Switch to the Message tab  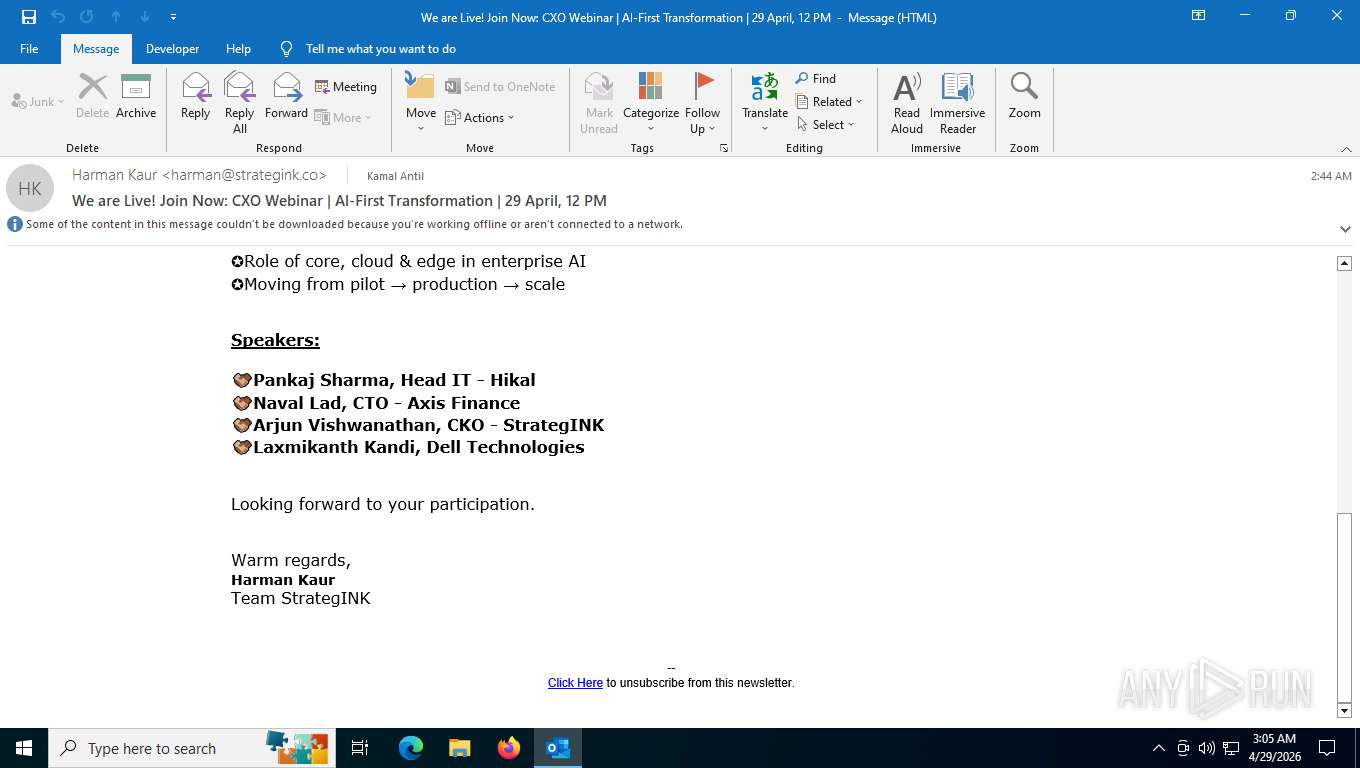click(96, 48)
